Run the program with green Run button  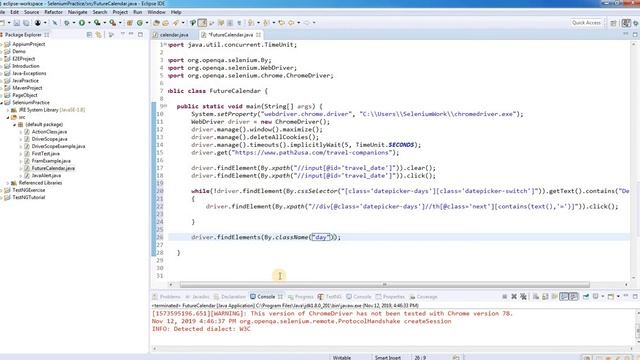click(82, 23)
